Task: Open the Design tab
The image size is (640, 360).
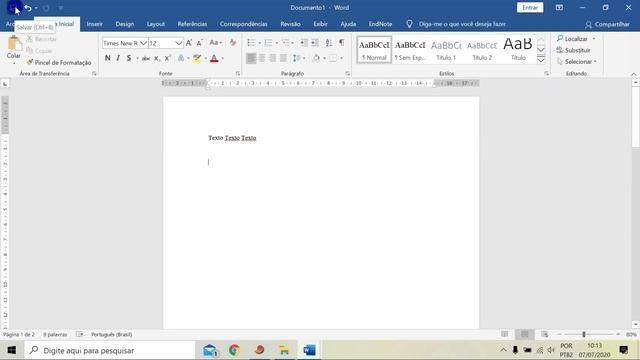Action: [124, 24]
